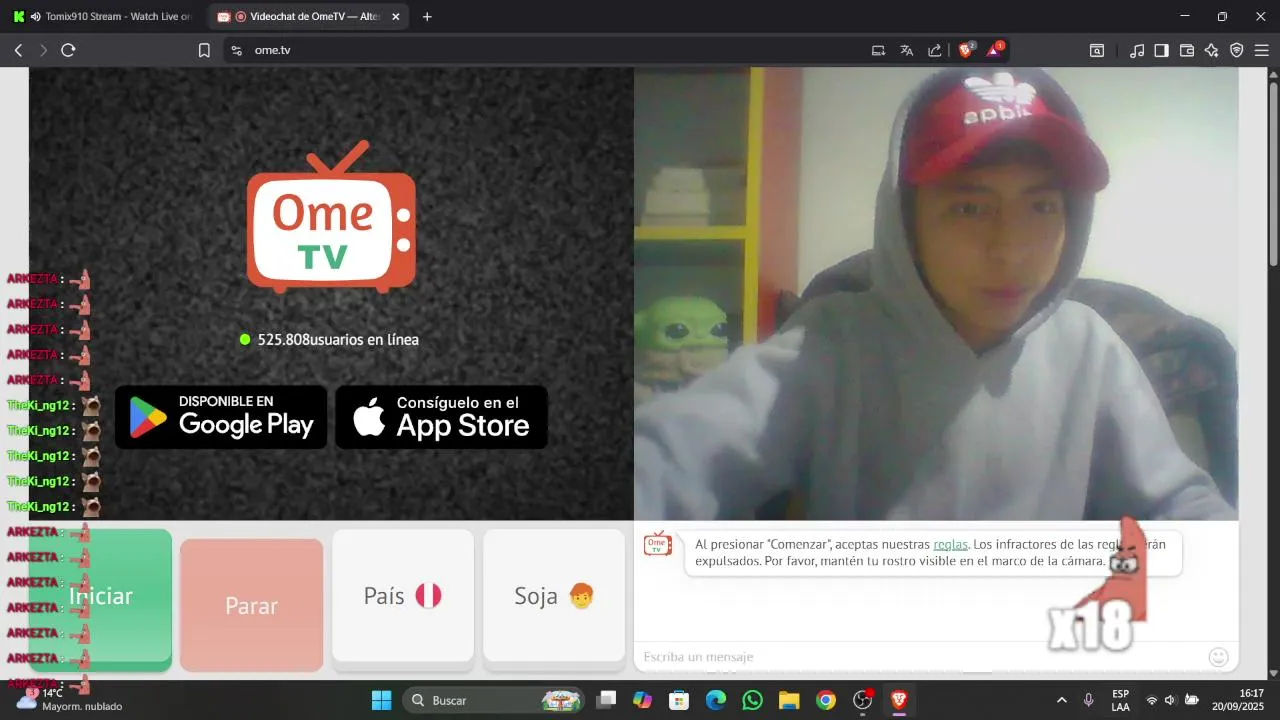
Task: Open the translate page icon
Action: pyautogui.click(x=906, y=50)
